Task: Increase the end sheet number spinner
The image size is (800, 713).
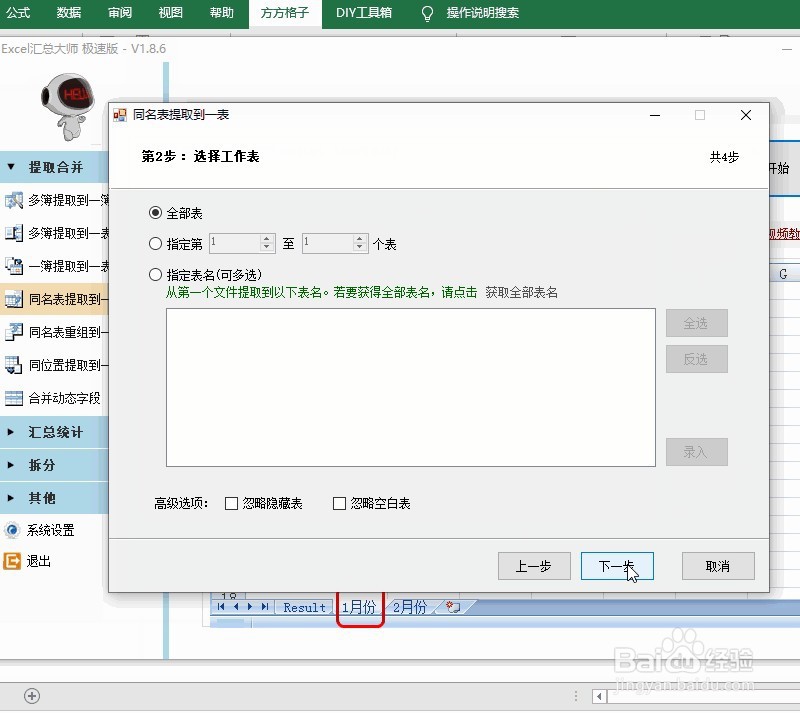Action: (x=360, y=239)
